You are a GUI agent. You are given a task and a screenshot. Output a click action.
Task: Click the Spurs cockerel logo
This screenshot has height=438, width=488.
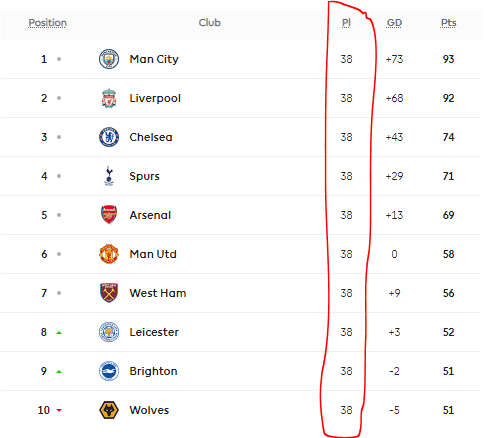pyautogui.click(x=109, y=176)
